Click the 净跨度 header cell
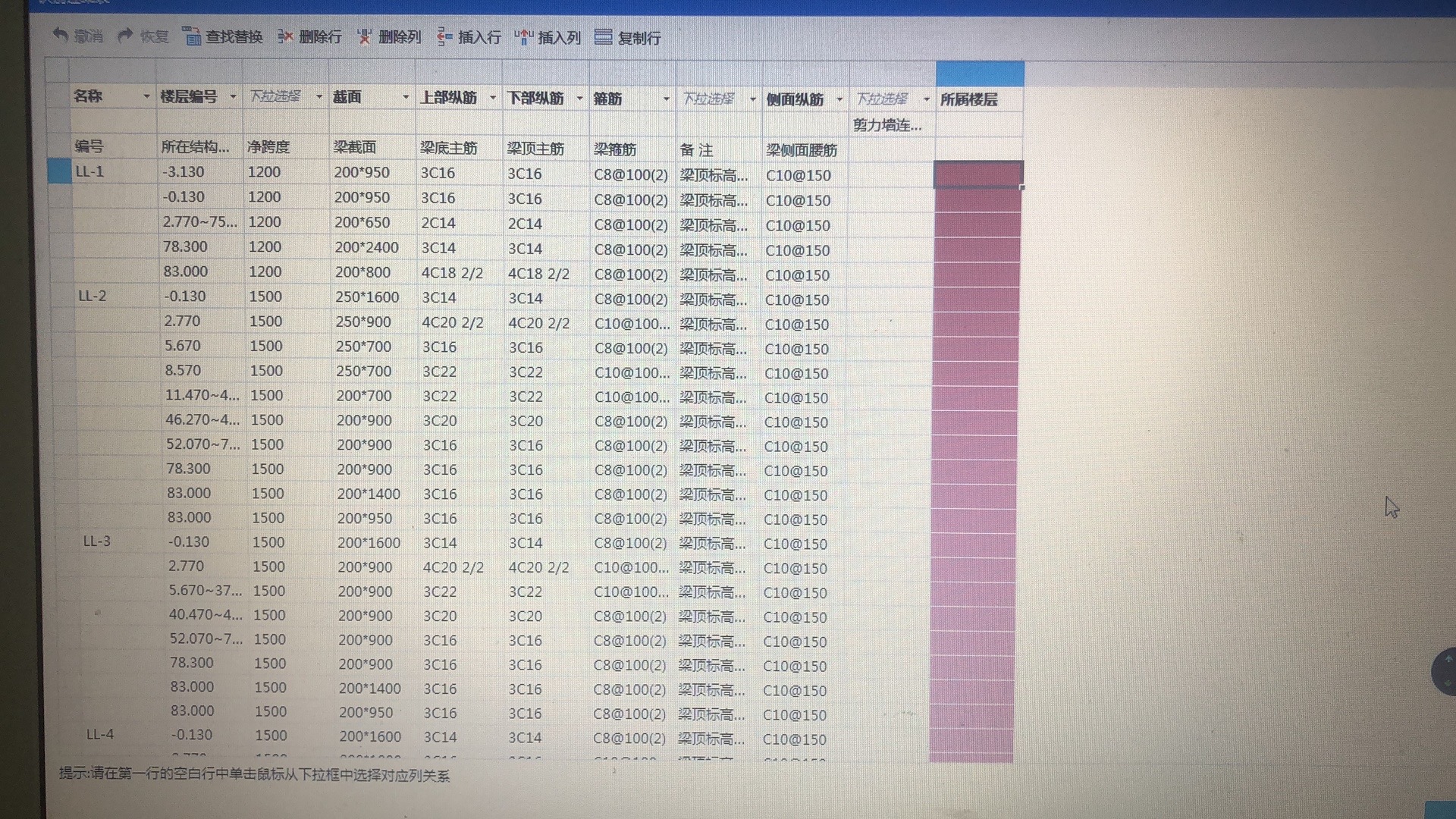The width and height of the screenshot is (1456, 819). coord(286,147)
